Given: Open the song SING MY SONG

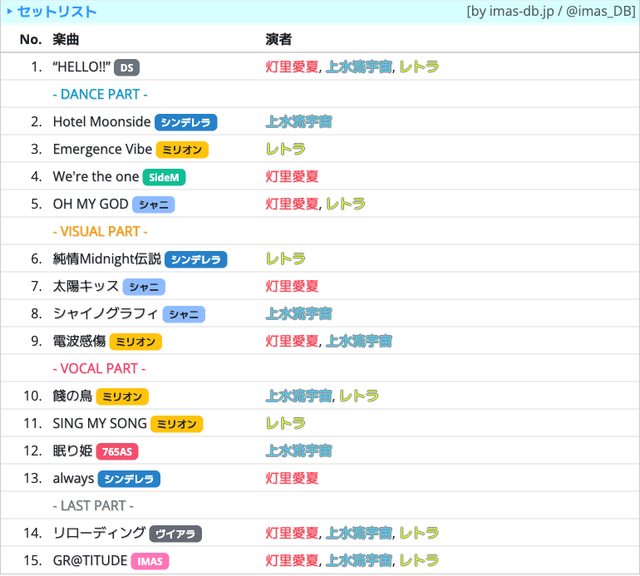Looking at the screenshot, I should click(x=99, y=424).
